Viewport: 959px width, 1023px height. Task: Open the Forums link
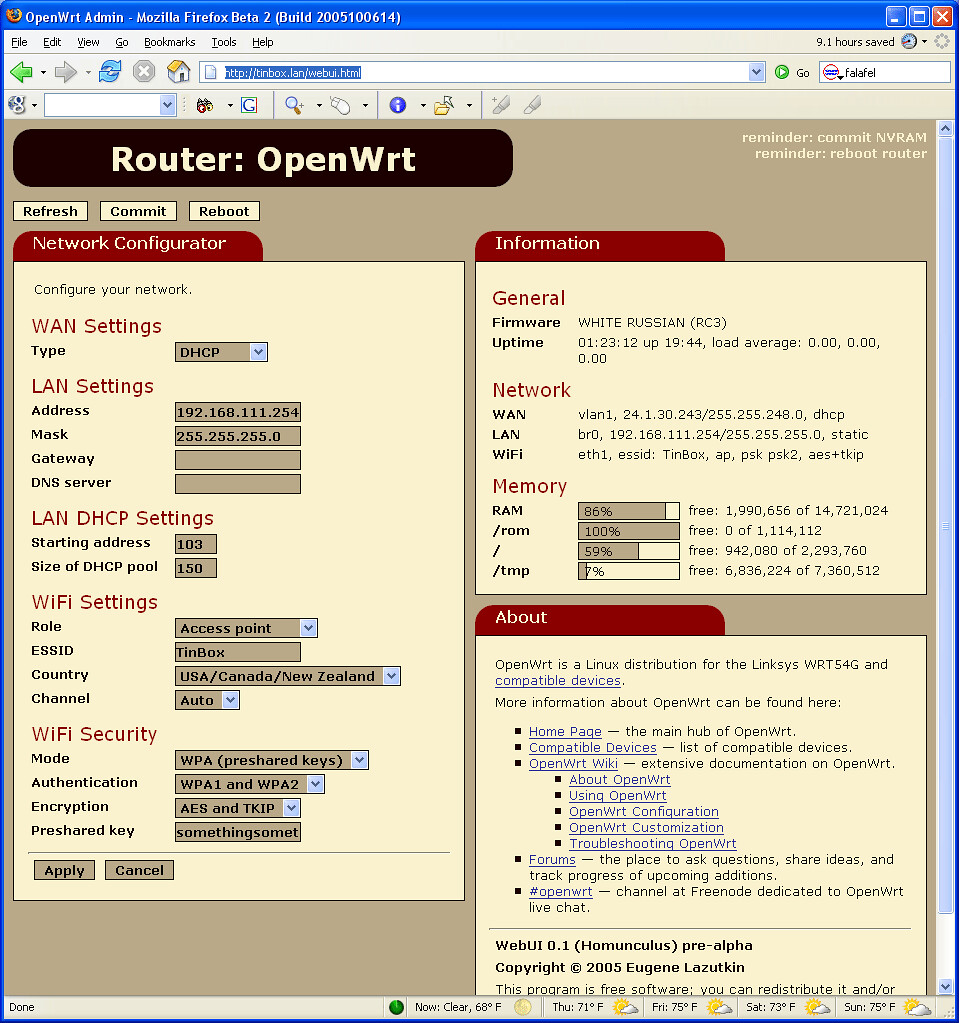(552, 859)
